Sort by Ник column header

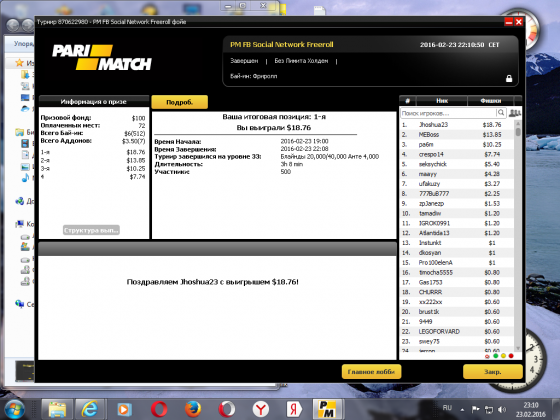442,101
